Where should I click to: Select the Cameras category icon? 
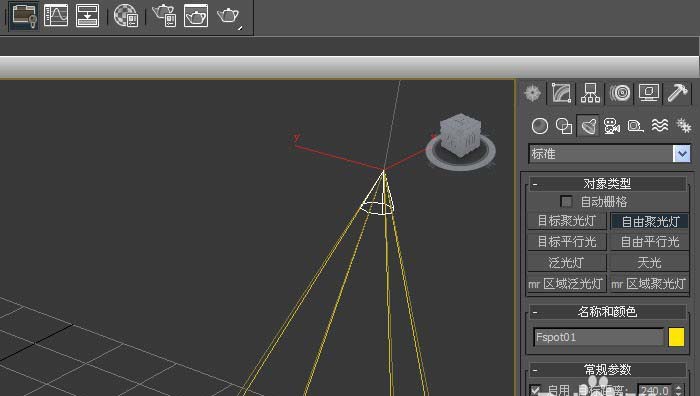[x=612, y=126]
